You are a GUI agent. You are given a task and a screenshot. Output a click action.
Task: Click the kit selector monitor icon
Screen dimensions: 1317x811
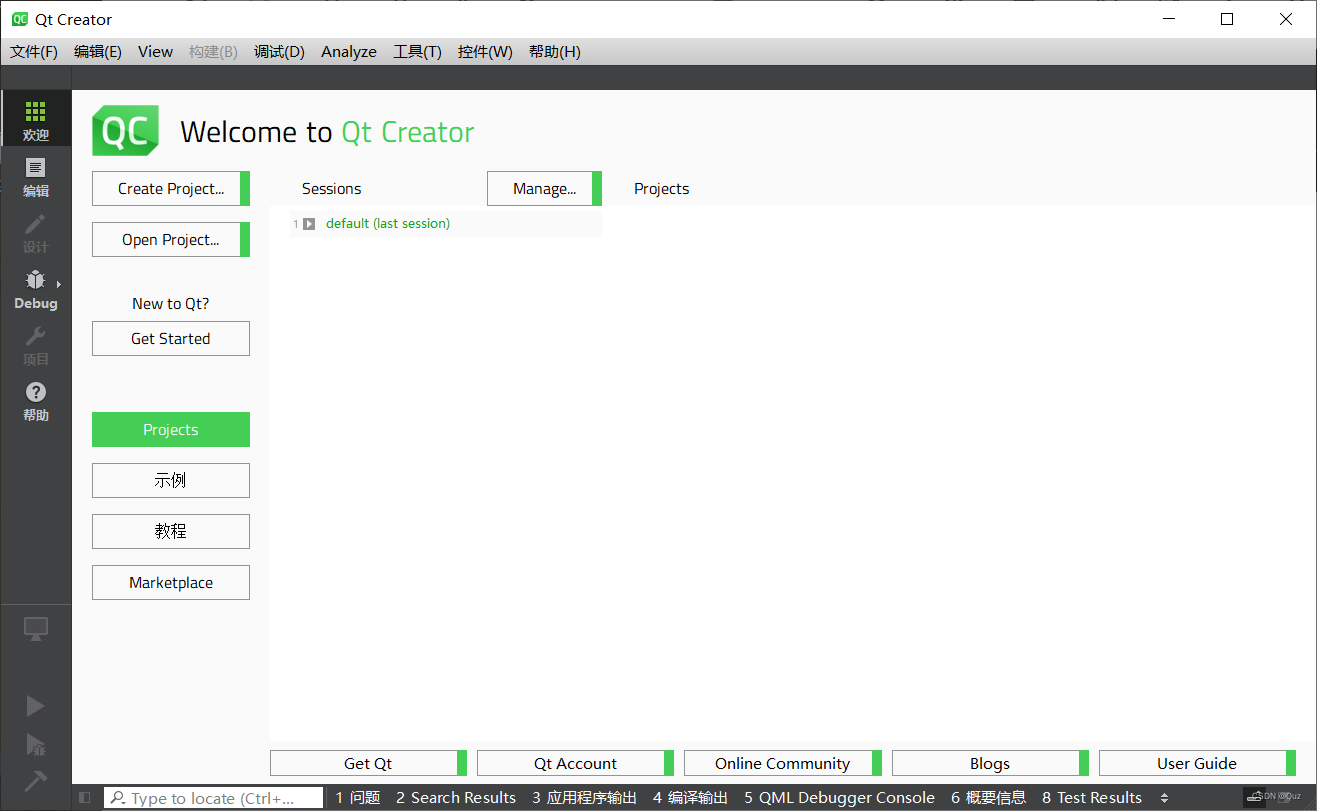click(x=35, y=629)
